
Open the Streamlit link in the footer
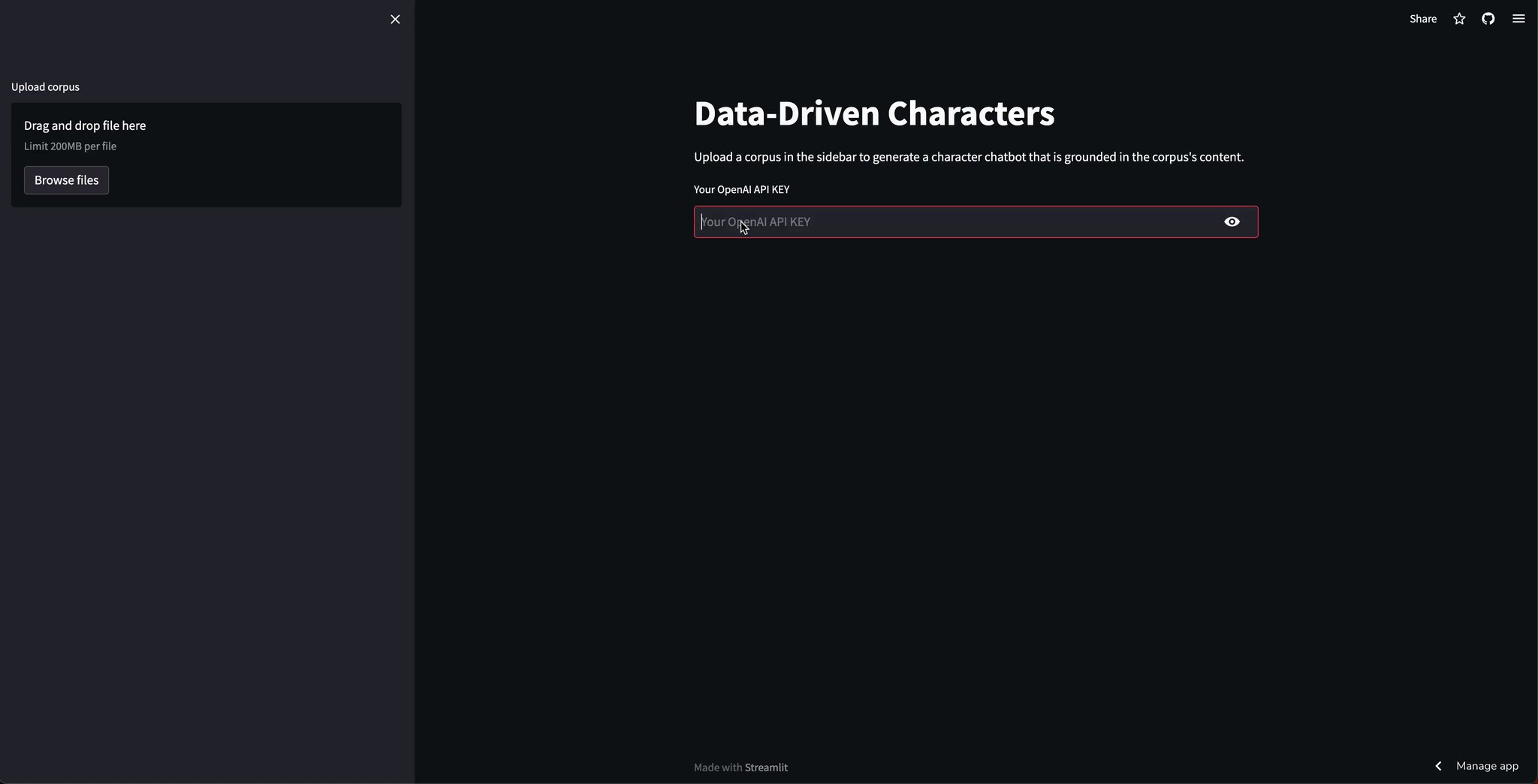point(766,767)
